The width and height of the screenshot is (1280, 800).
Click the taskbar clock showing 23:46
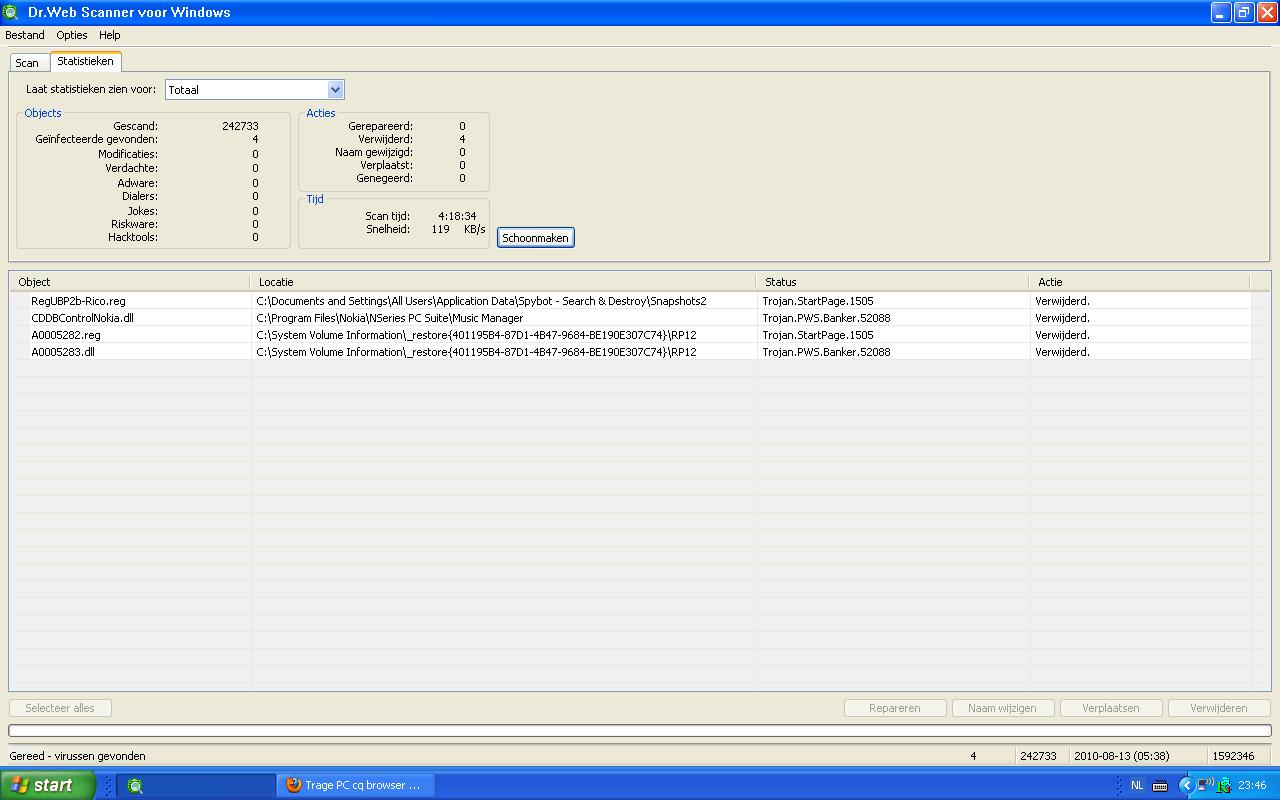point(1252,785)
